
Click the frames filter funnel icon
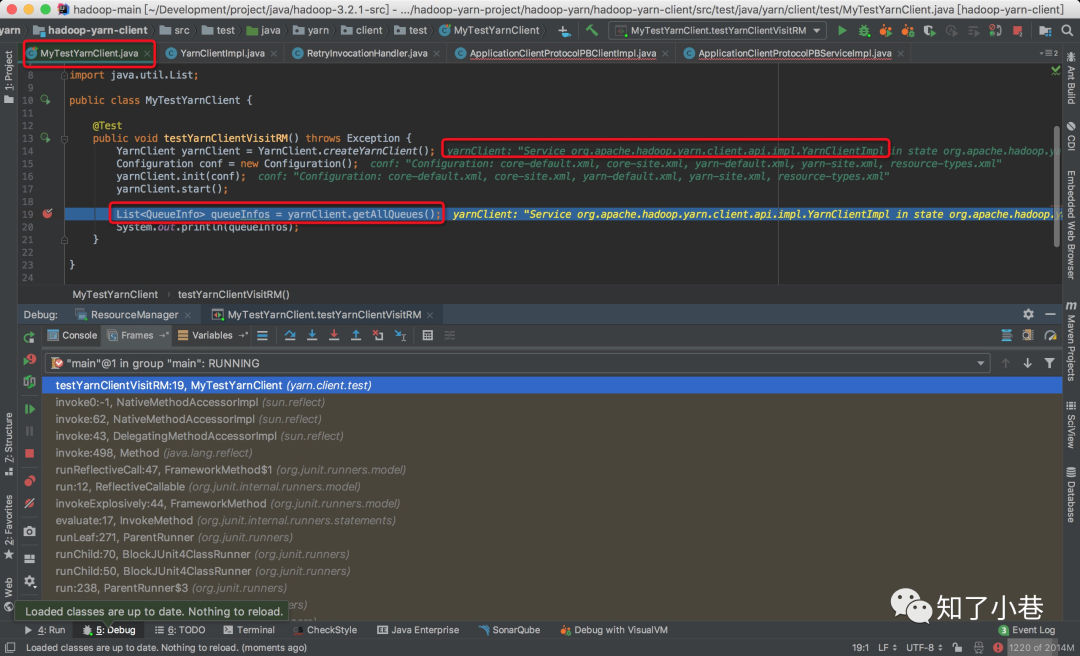point(1049,363)
